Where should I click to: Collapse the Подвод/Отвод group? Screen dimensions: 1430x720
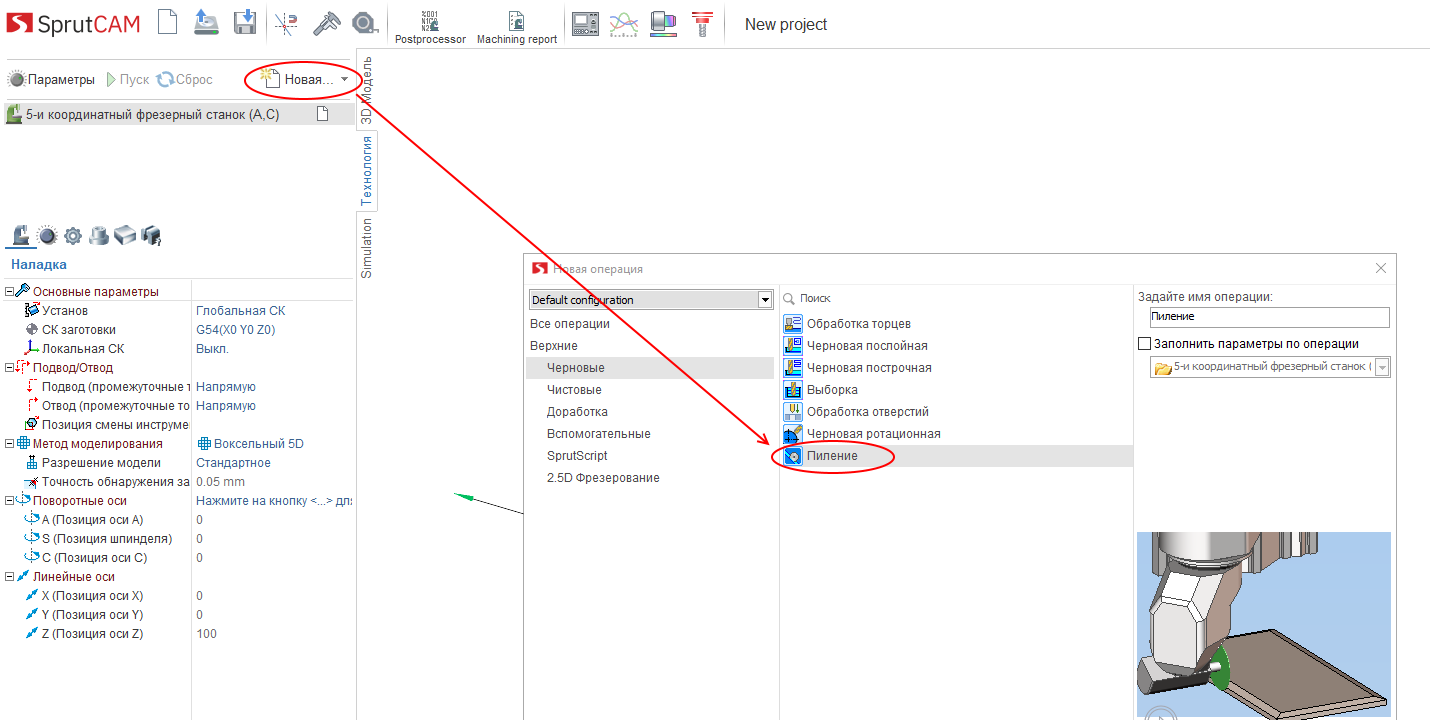click(x=9, y=368)
